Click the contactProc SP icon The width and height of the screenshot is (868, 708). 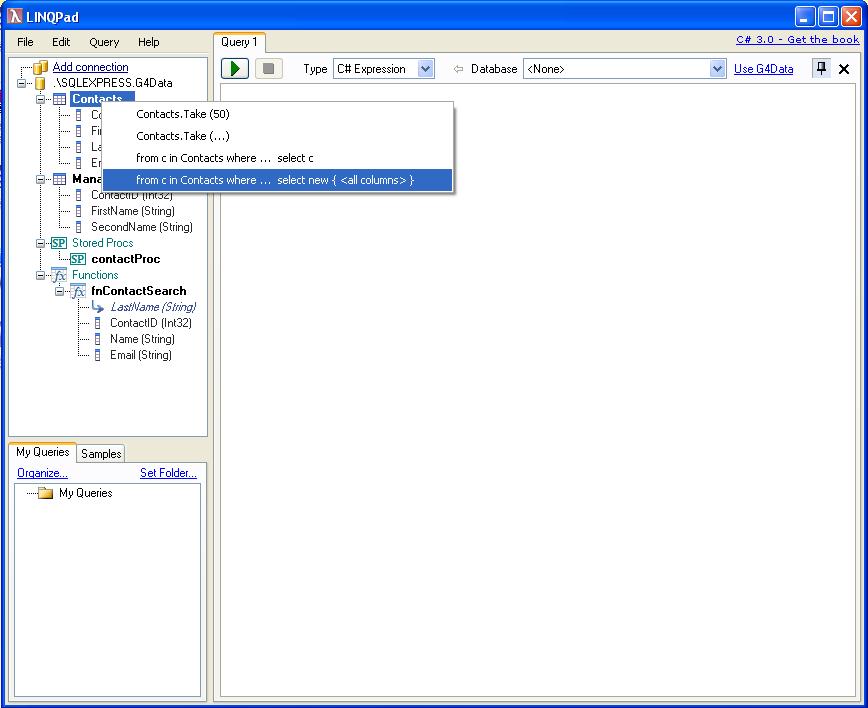point(78,259)
